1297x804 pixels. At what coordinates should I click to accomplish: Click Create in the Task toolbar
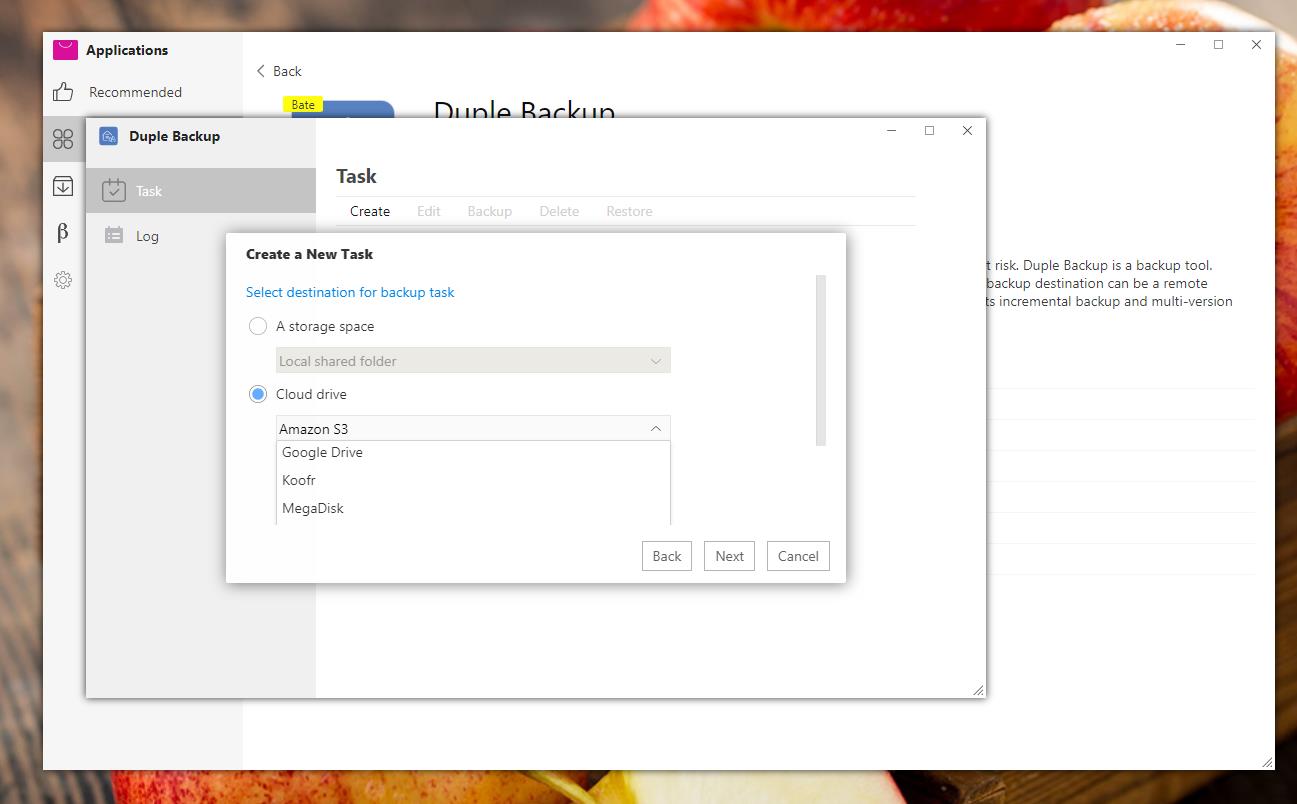pyautogui.click(x=370, y=211)
